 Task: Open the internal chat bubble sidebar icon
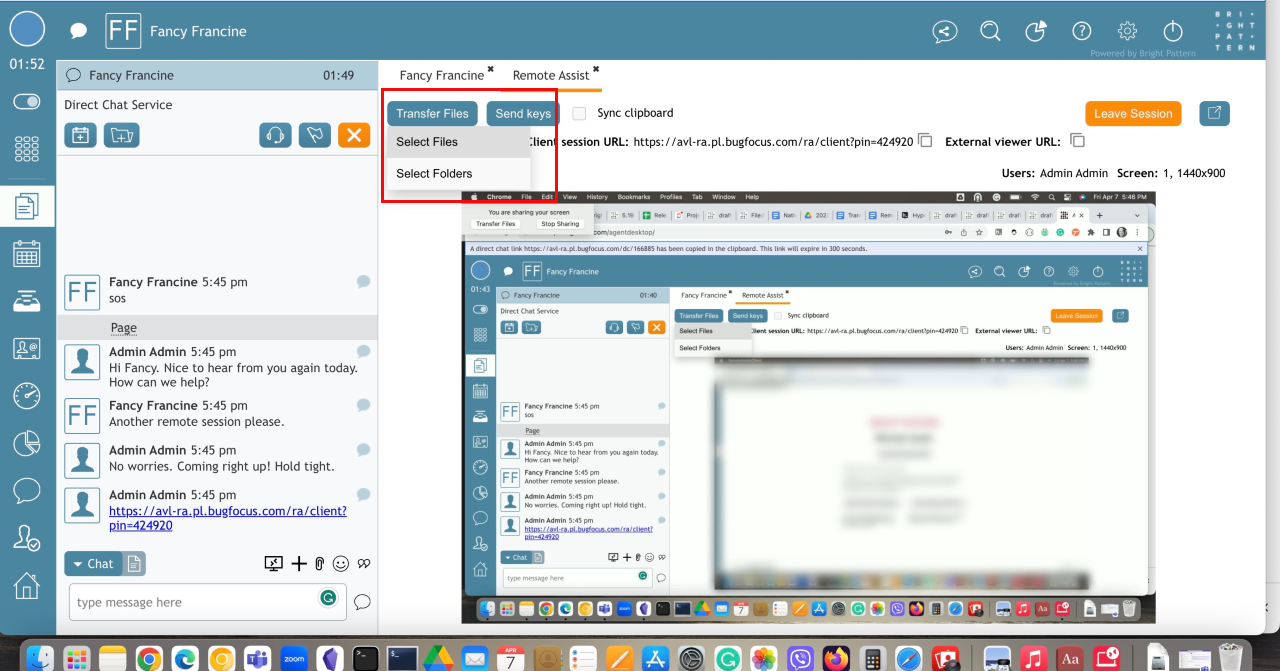(27, 490)
